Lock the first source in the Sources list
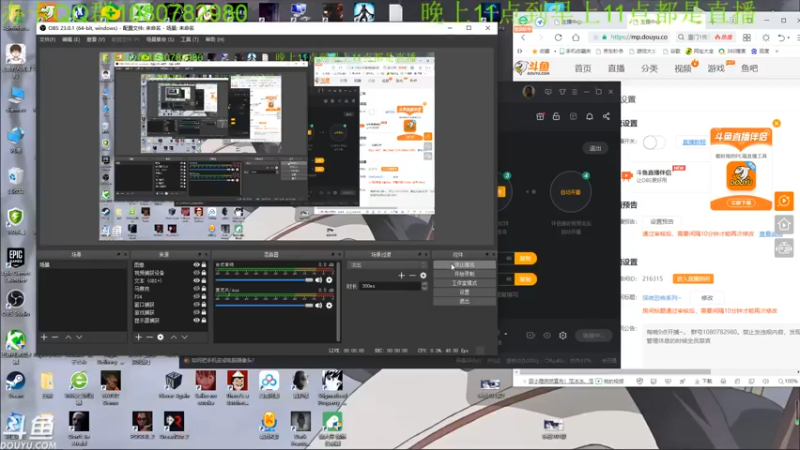This screenshot has width=800, height=450. 204,265
